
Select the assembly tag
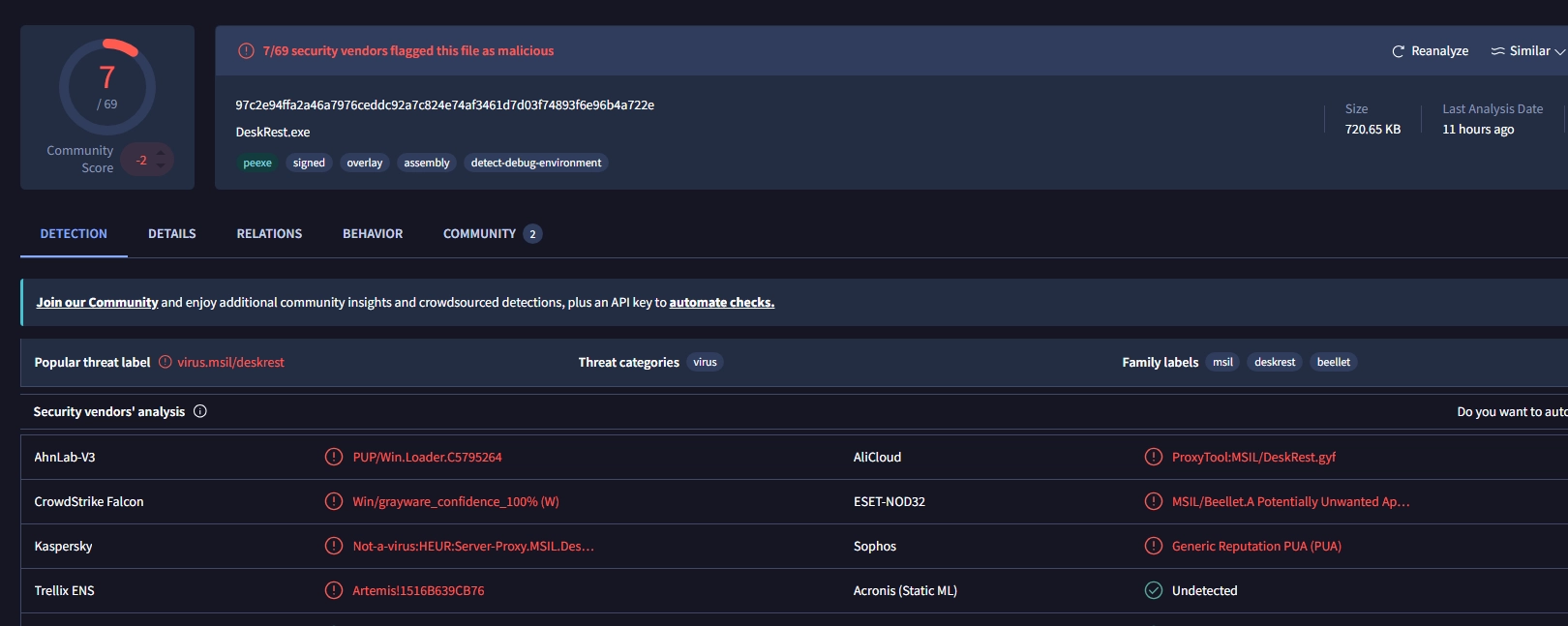pos(427,163)
